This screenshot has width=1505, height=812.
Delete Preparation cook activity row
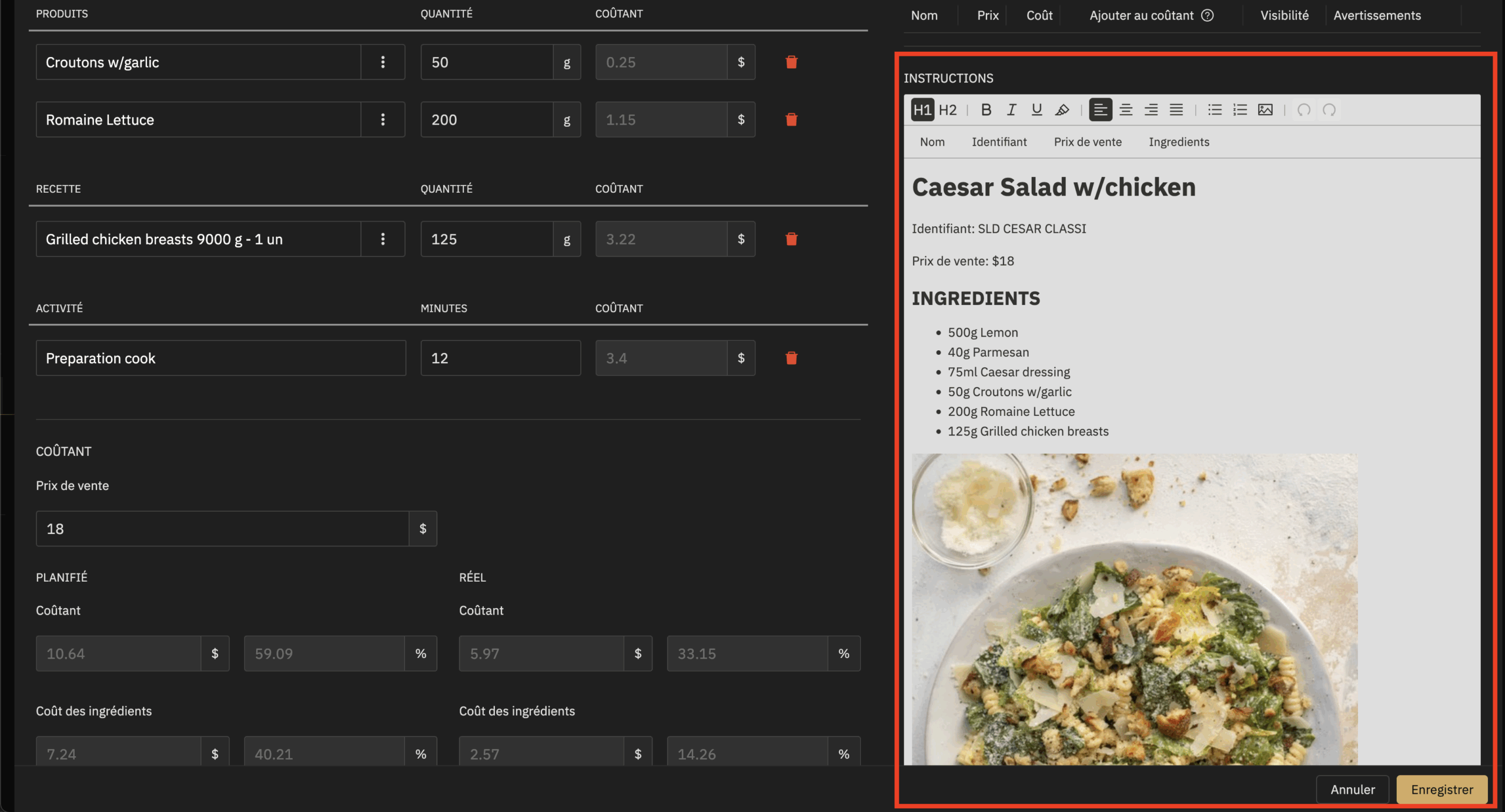(x=791, y=358)
